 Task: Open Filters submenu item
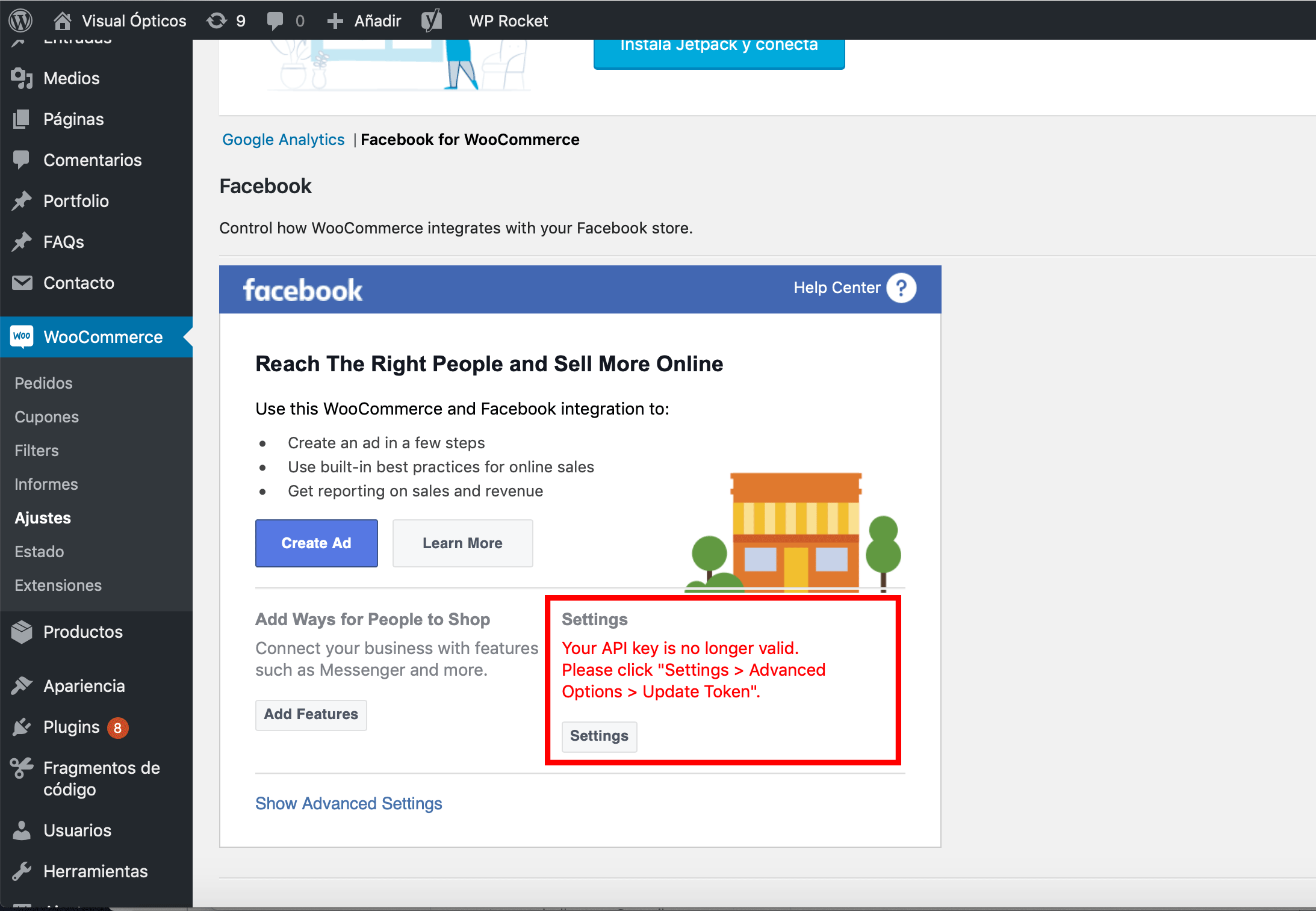[37, 451]
